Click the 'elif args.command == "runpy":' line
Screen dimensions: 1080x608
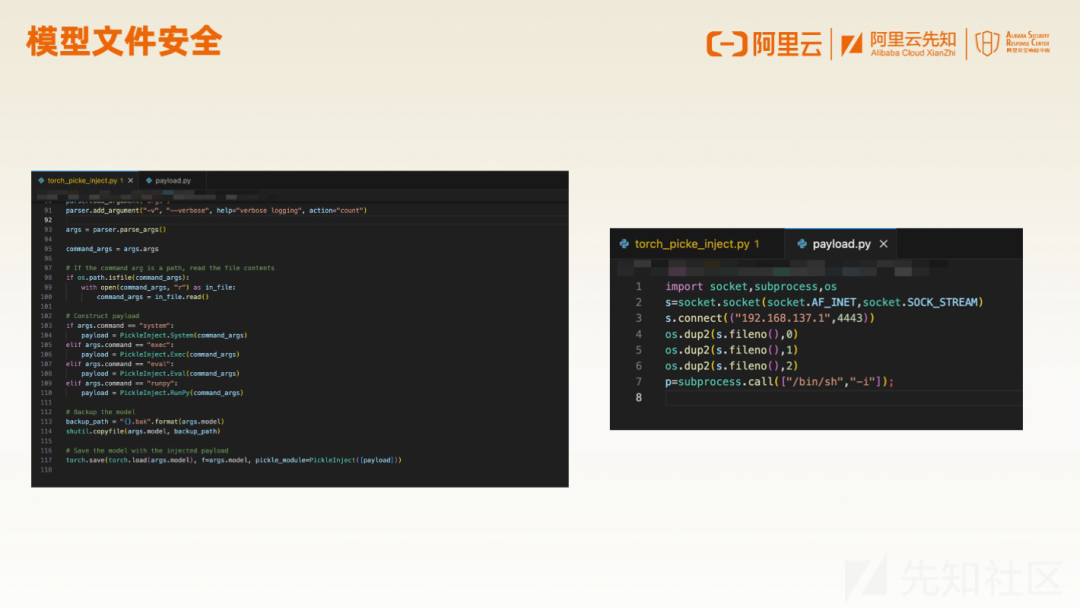pos(122,384)
